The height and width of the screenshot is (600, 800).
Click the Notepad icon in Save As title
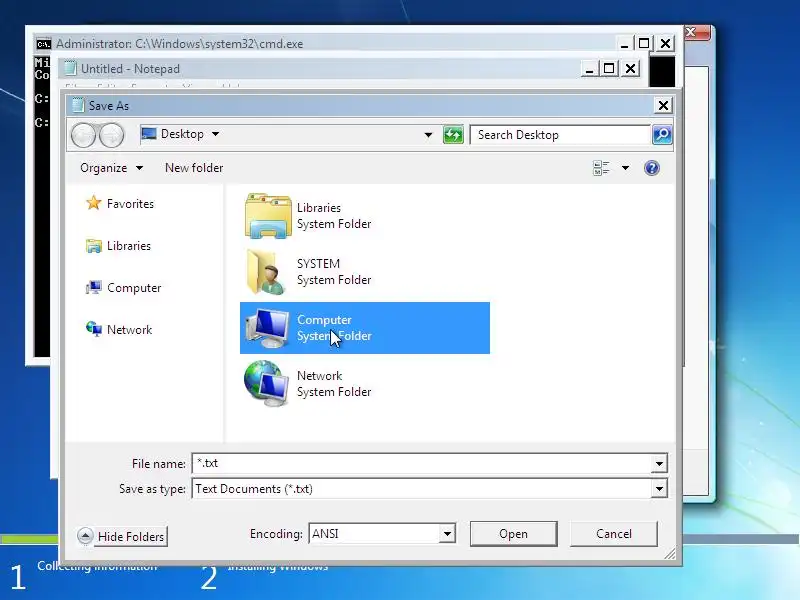click(78, 105)
